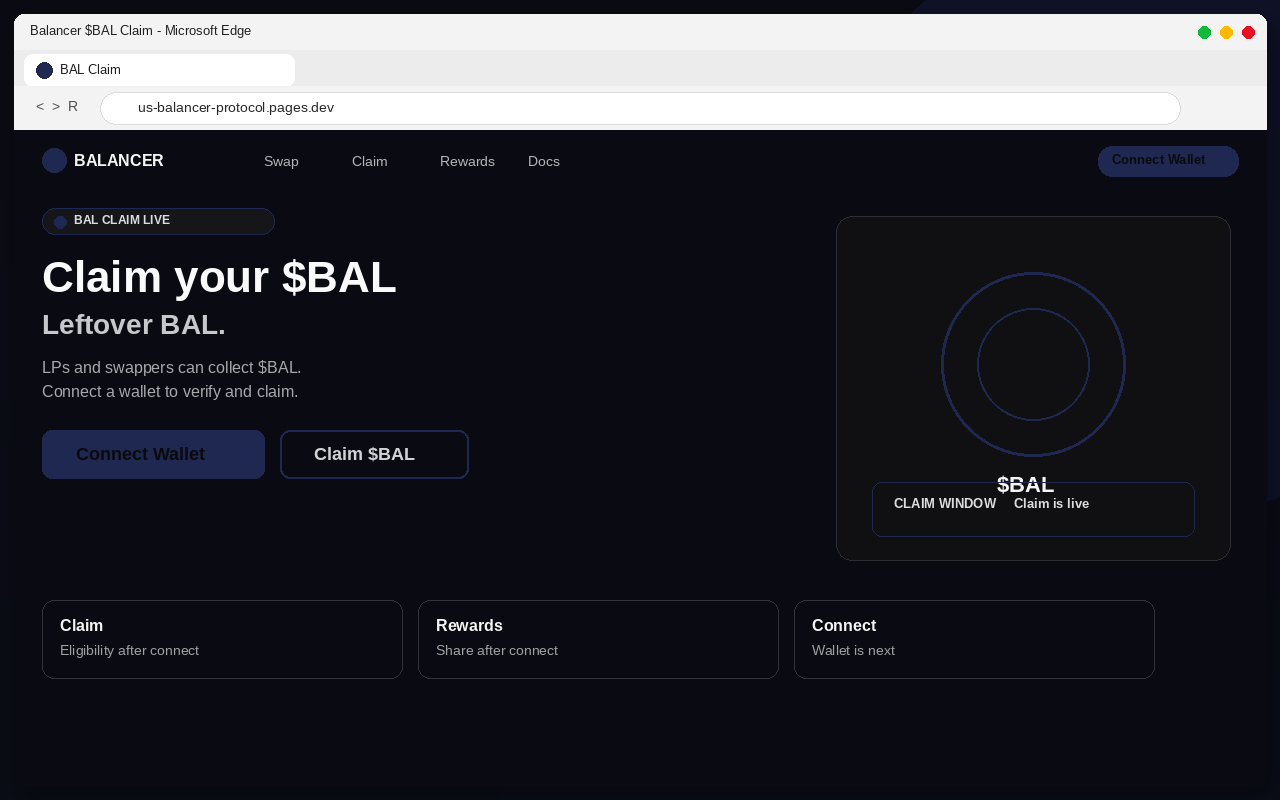
Task: Click the large Connect Wallet hero button
Action: point(153,454)
